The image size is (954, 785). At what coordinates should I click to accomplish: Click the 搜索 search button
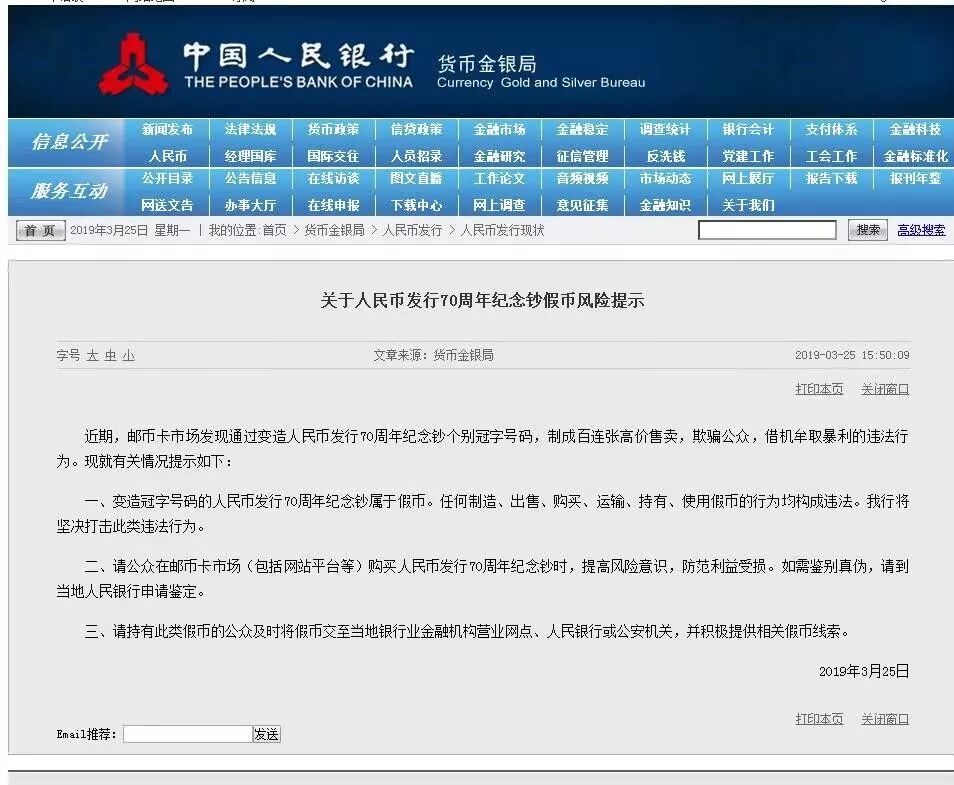pos(868,230)
